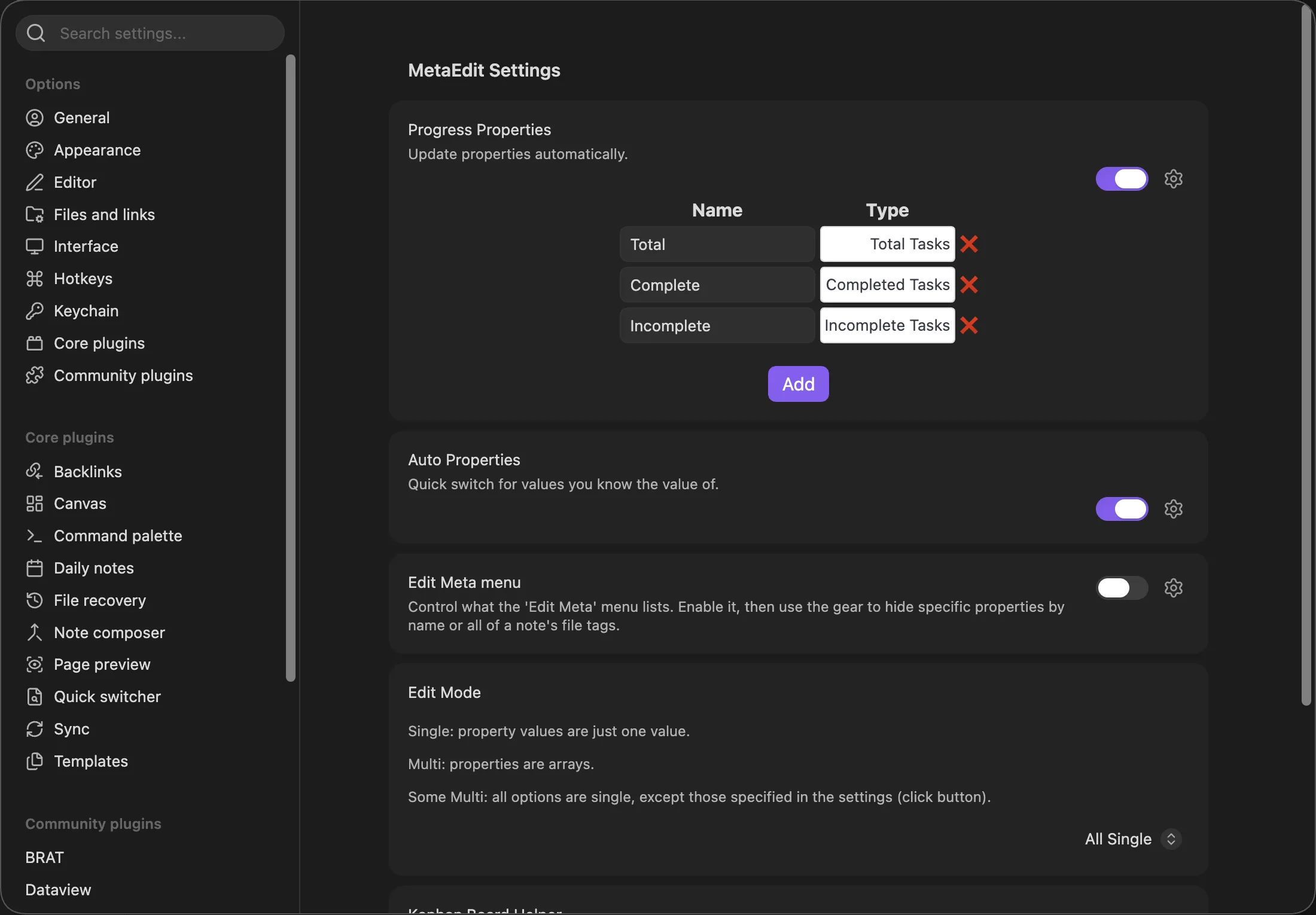Select the Dataview plugin settings
1316x915 pixels.
click(x=58, y=890)
